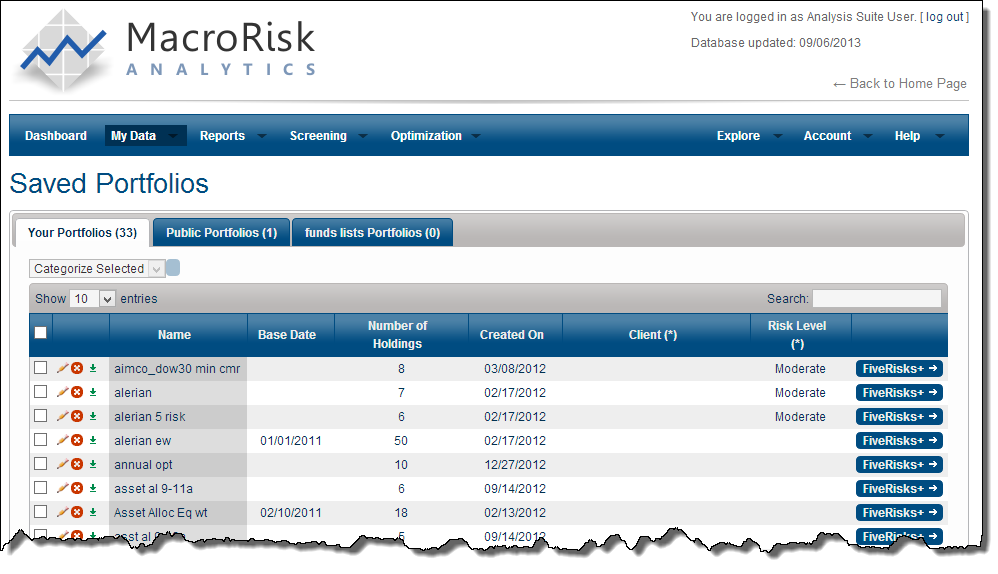998x574 pixels.
Task: Switch to funds lists Portfolios (0) tab
Action: coord(372,233)
